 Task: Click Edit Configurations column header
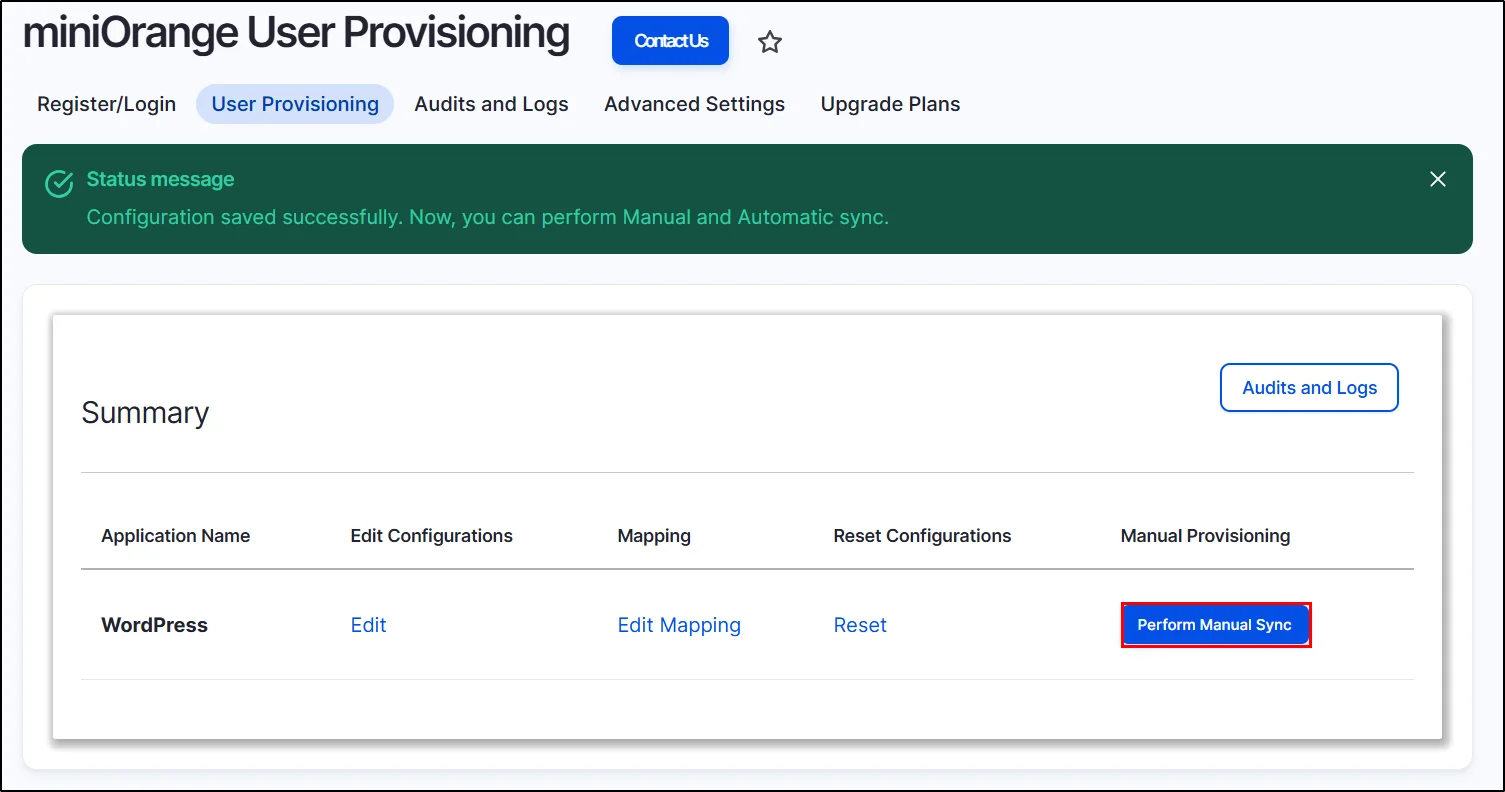tap(431, 536)
